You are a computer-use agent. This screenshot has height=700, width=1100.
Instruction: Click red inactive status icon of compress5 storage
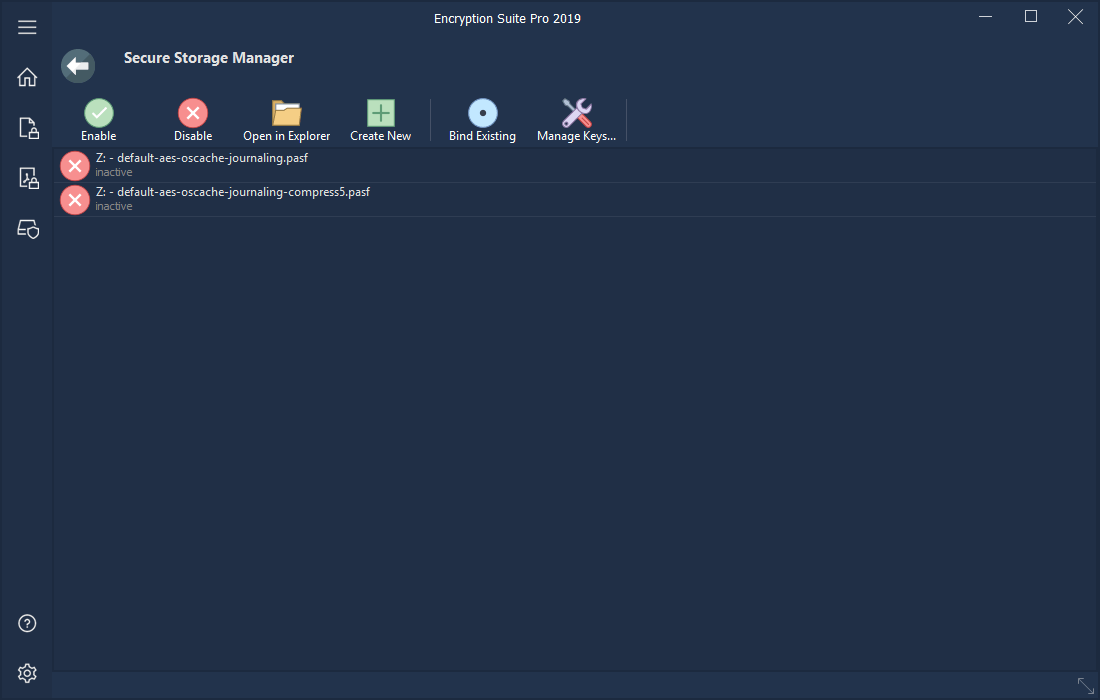point(75,200)
